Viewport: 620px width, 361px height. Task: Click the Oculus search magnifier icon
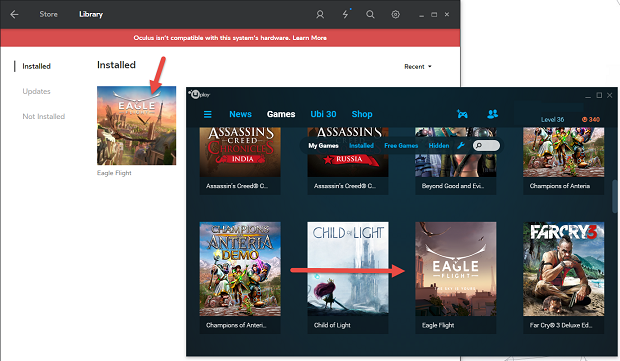[370, 15]
